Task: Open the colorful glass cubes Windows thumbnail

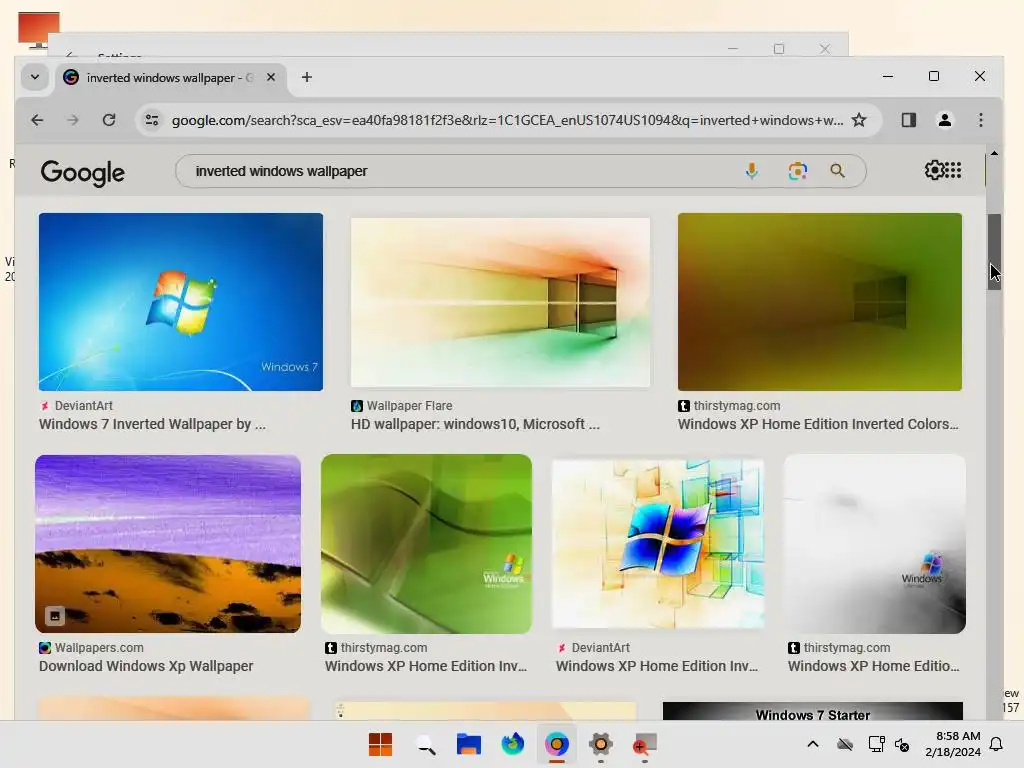Action: click(x=658, y=544)
